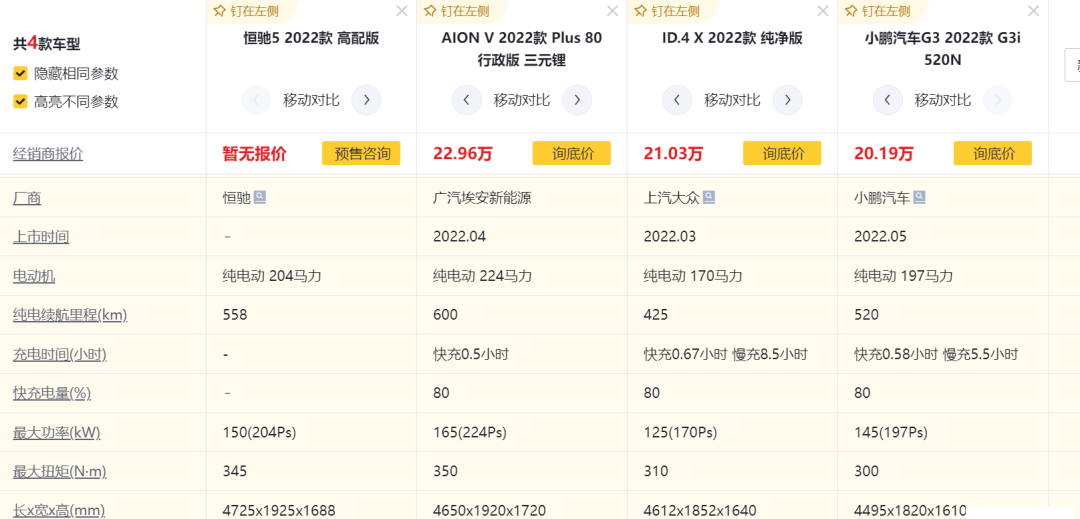Open 厂商 parameter link
Image resolution: width=1080 pixels, height=519 pixels.
[x=27, y=199]
